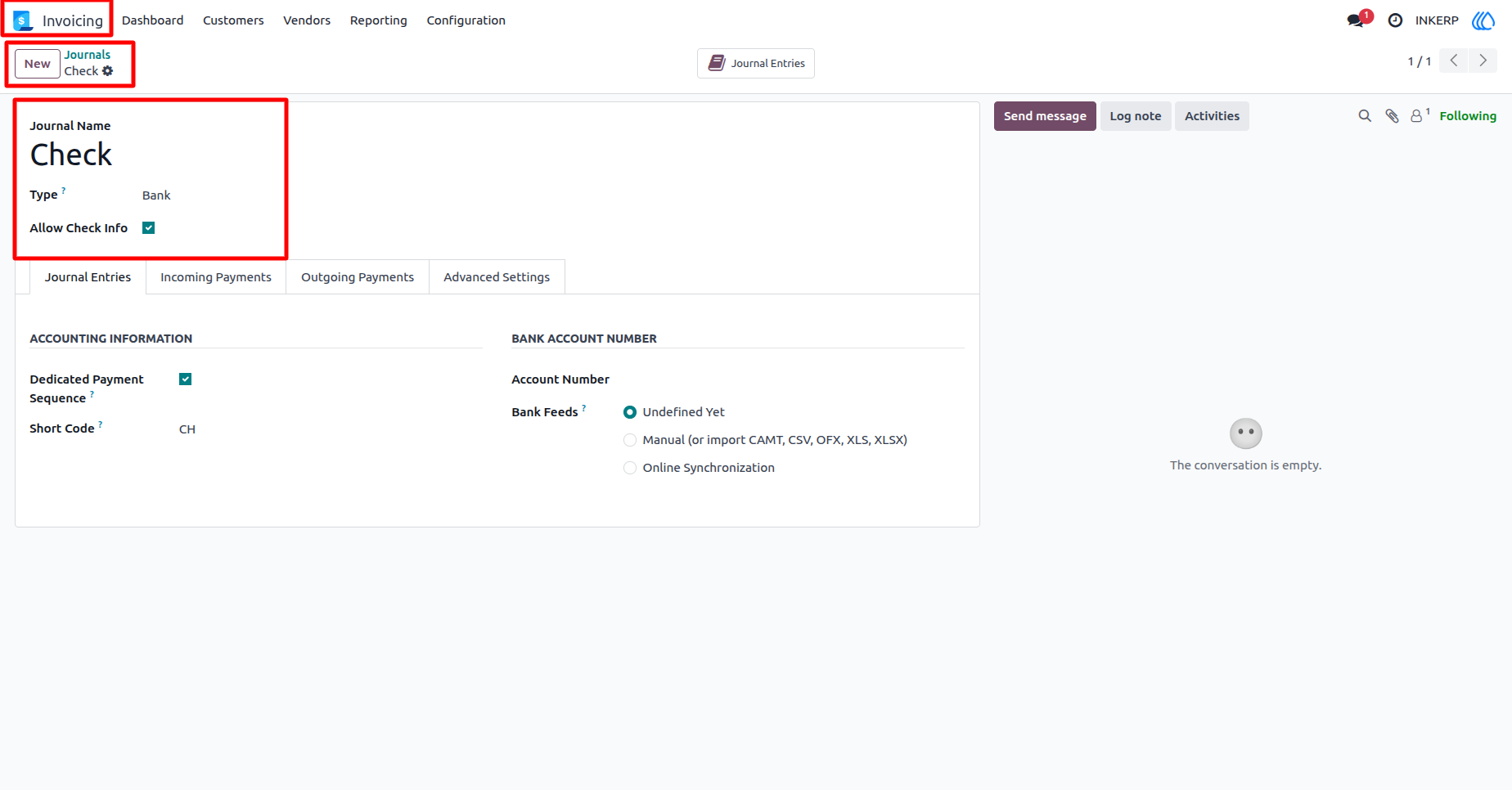Image resolution: width=1512 pixels, height=790 pixels.
Task: Open the Check record gear actions
Action: pyautogui.click(x=107, y=71)
